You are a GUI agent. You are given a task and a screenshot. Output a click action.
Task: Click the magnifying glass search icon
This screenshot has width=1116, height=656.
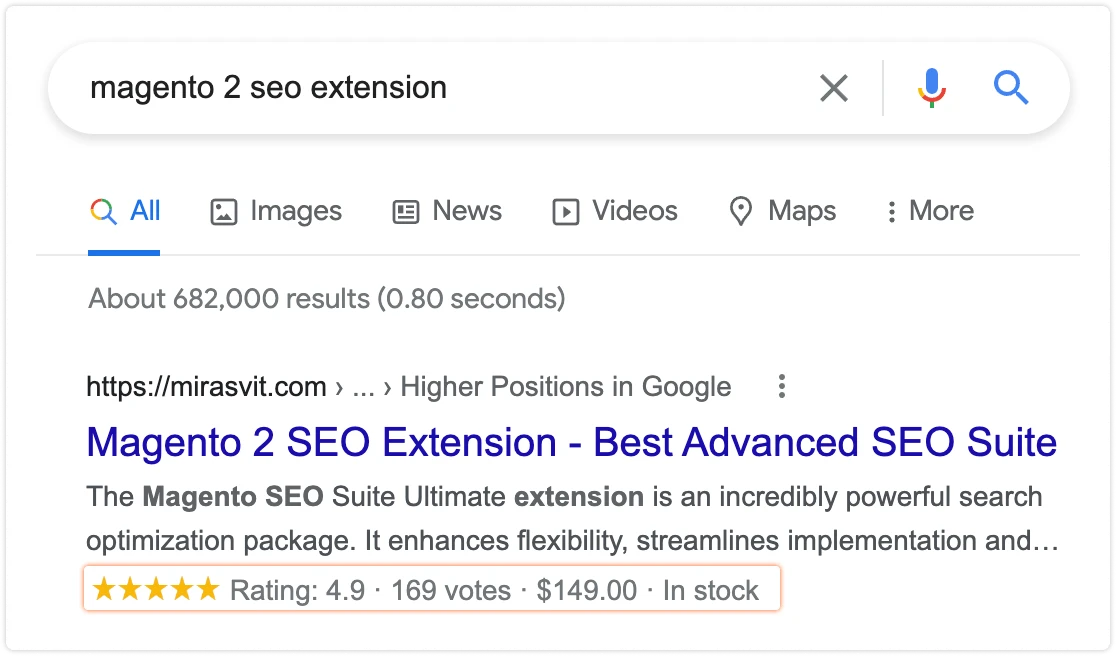pos(1011,88)
